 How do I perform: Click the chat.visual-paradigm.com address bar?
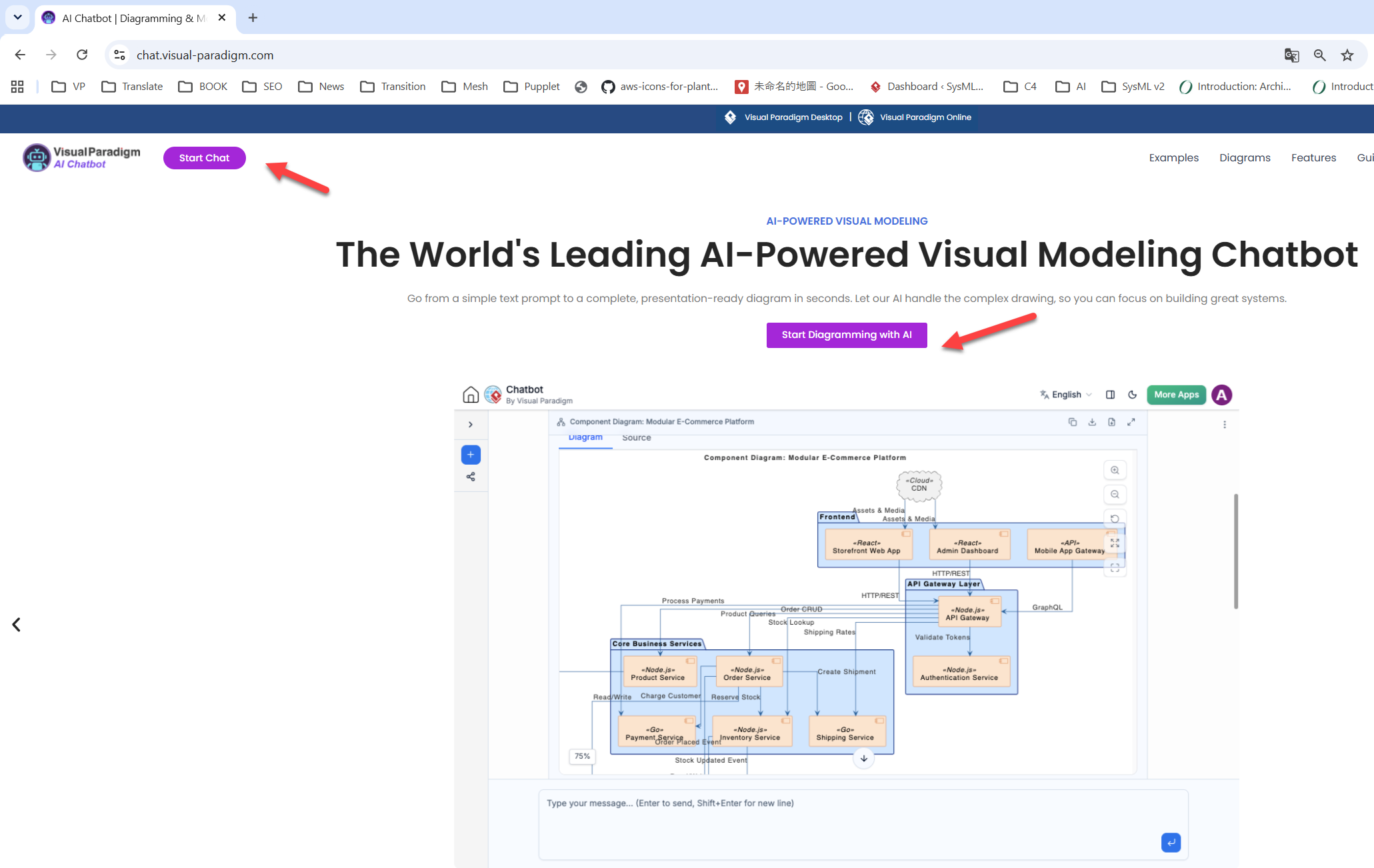point(693,55)
